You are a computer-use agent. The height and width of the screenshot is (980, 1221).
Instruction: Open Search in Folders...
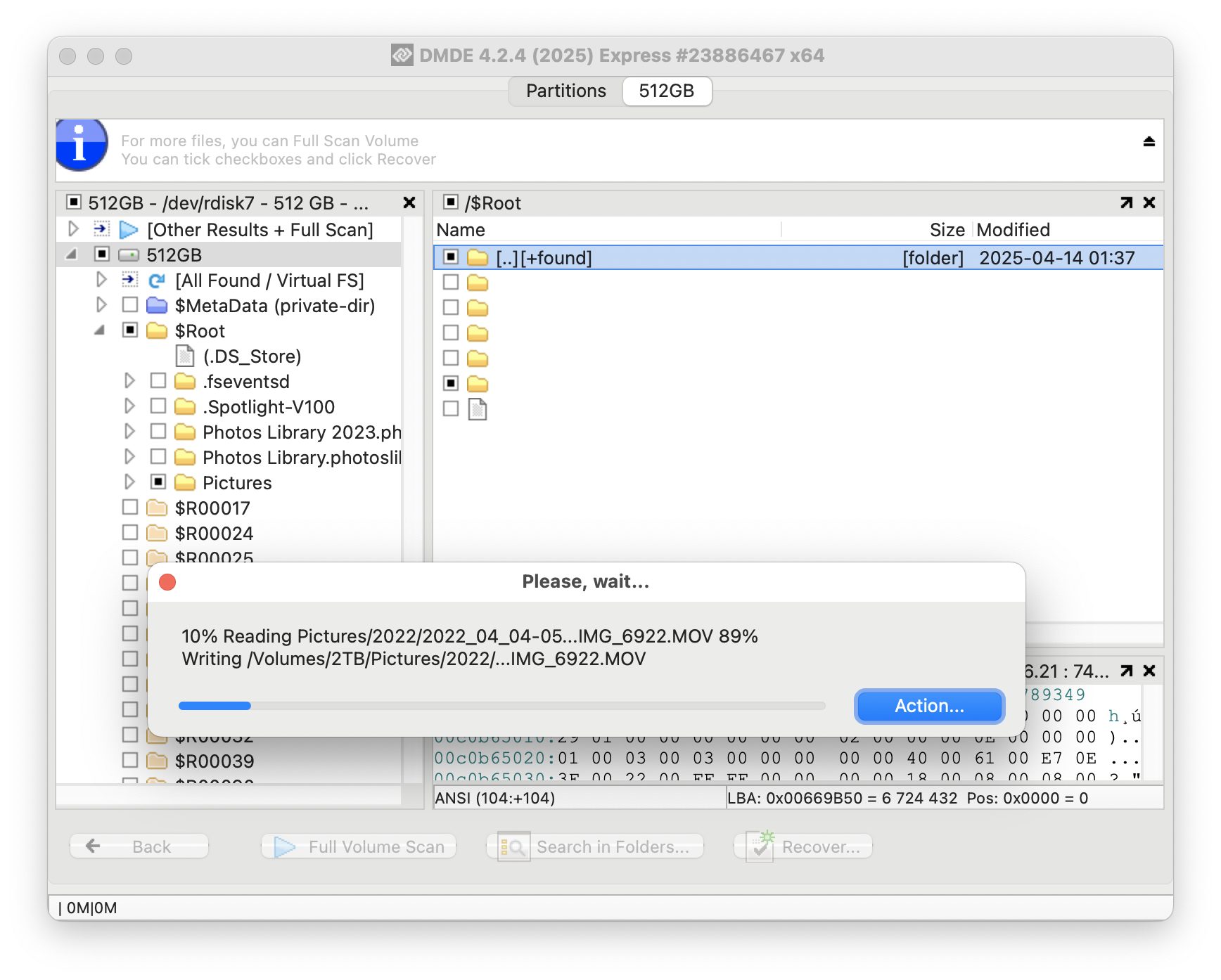[x=595, y=846]
